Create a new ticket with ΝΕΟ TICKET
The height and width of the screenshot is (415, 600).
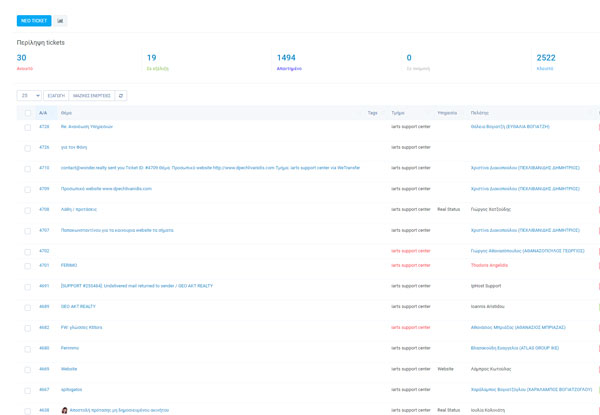pyautogui.click(x=34, y=21)
